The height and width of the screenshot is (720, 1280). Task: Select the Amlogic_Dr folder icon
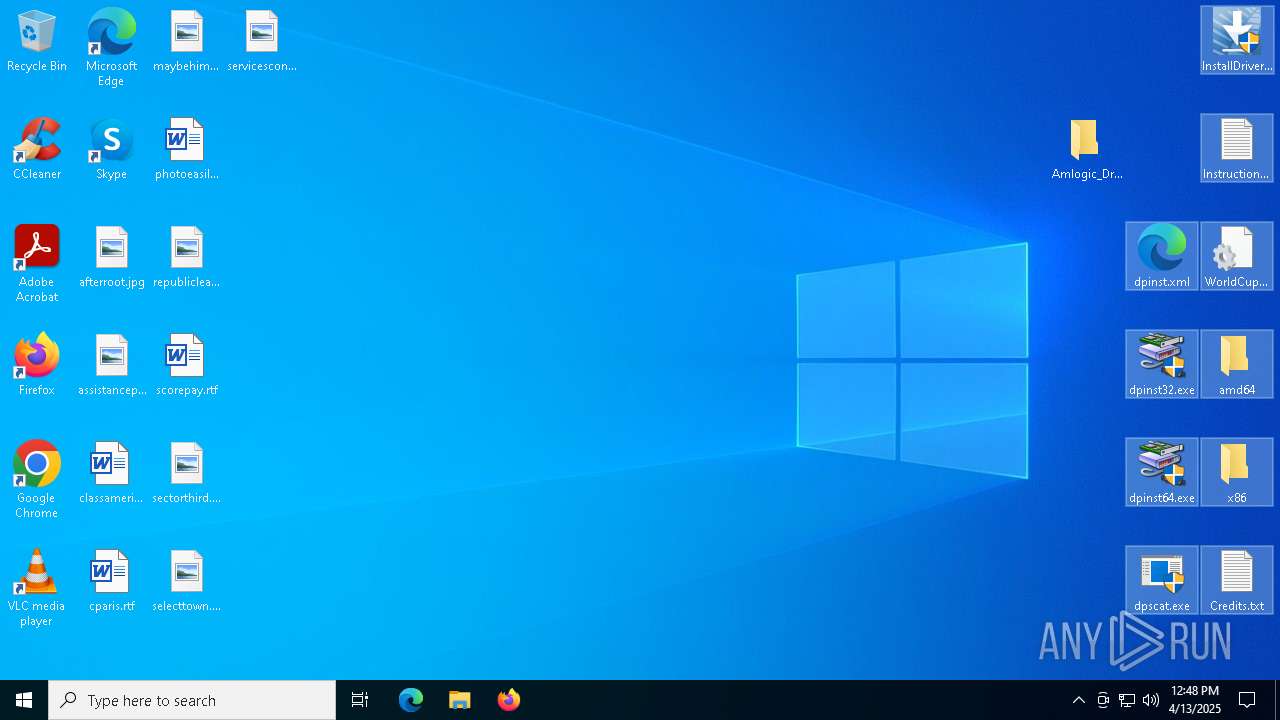pos(1087,149)
